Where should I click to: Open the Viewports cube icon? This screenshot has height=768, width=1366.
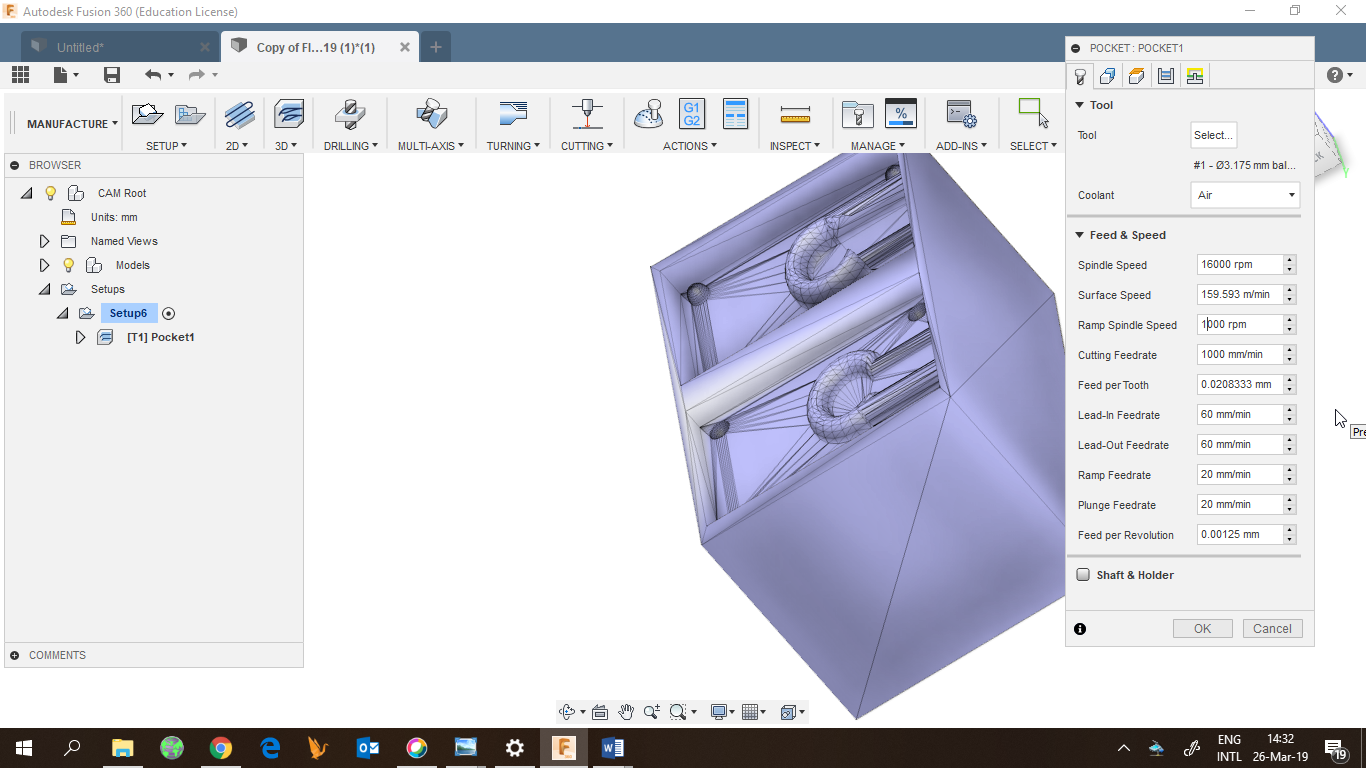pos(788,712)
